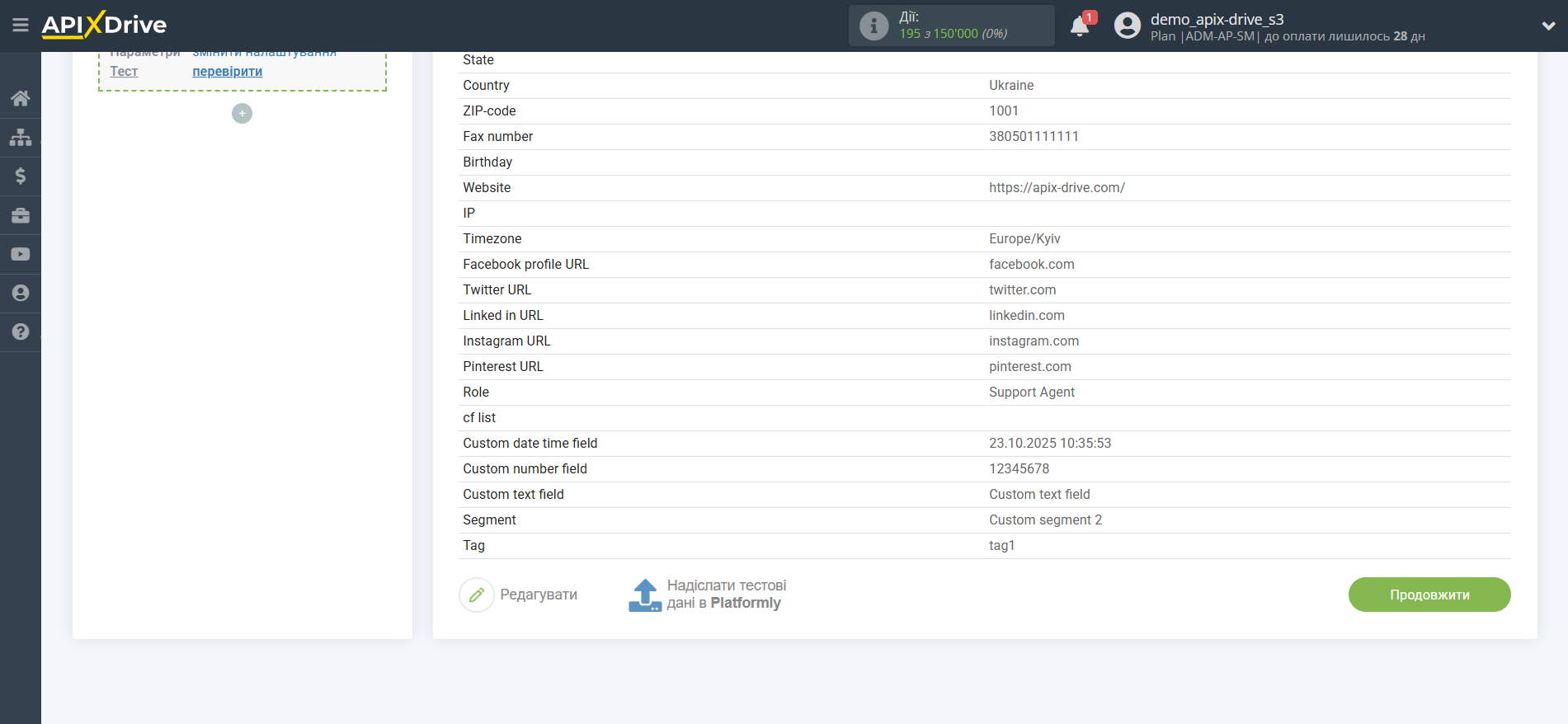Open the billing dollar icon in sidebar
The height and width of the screenshot is (724, 1568).
pos(21,176)
